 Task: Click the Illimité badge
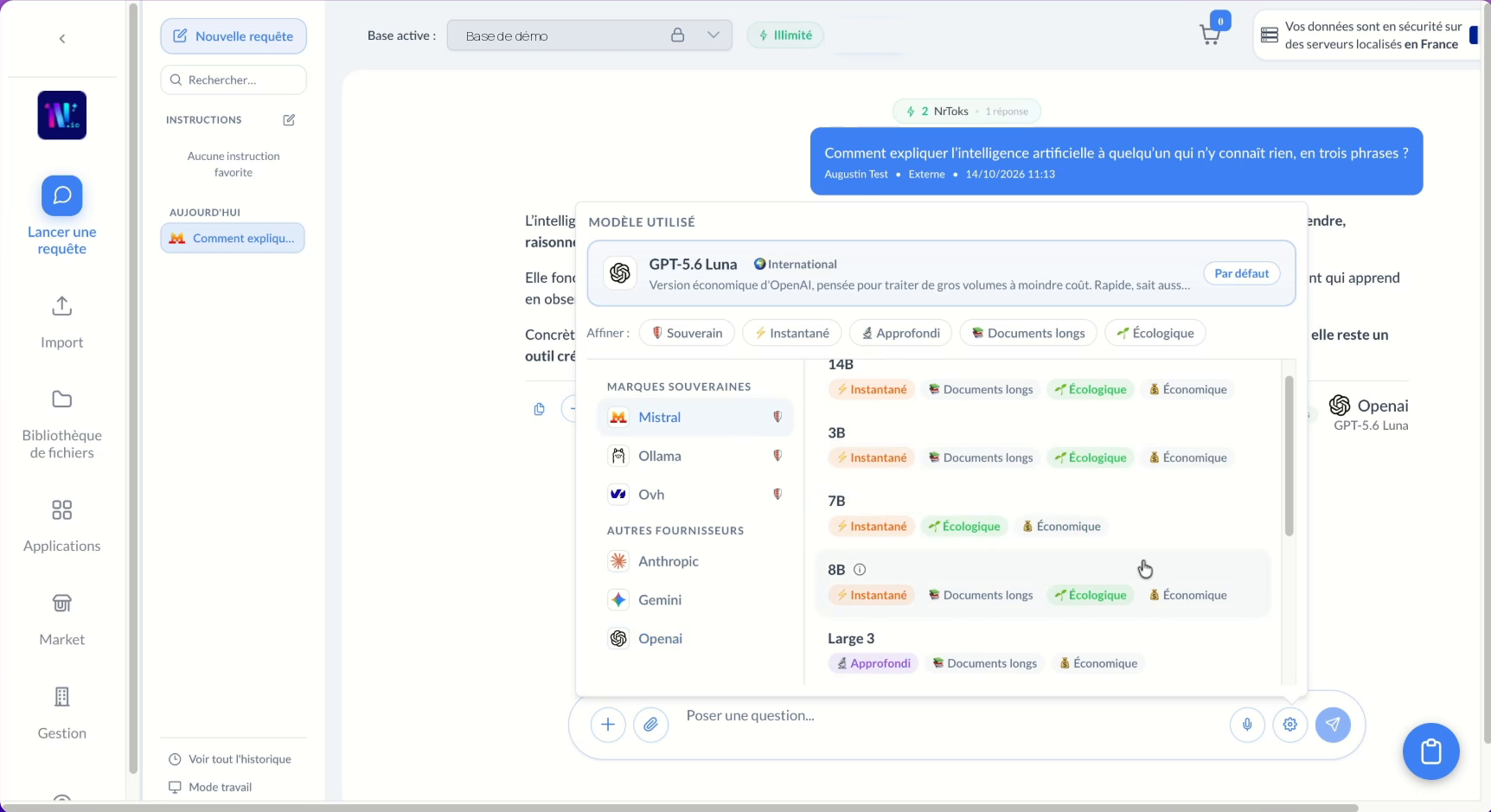click(x=785, y=35)
